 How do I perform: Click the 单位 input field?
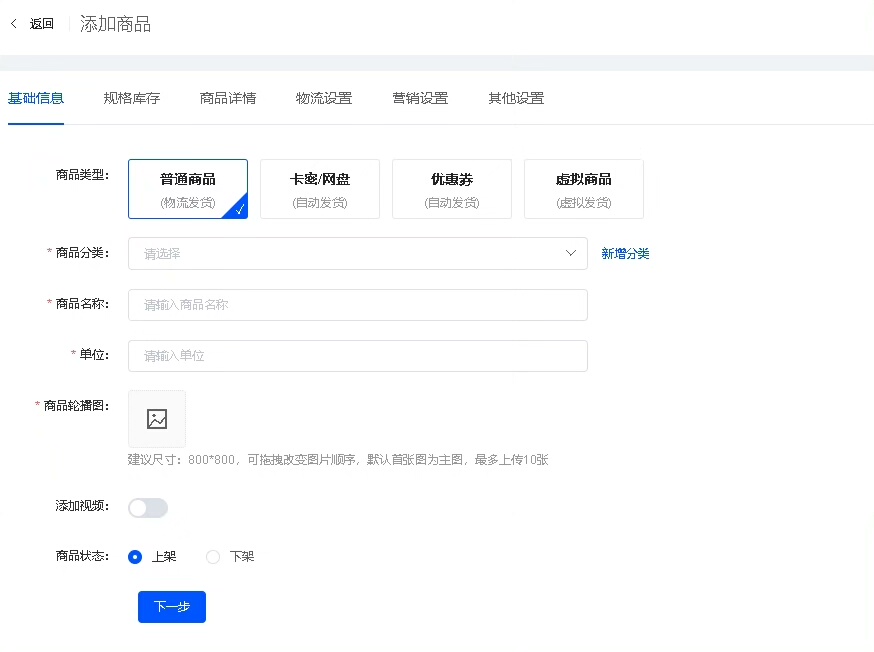click(357, 356)
